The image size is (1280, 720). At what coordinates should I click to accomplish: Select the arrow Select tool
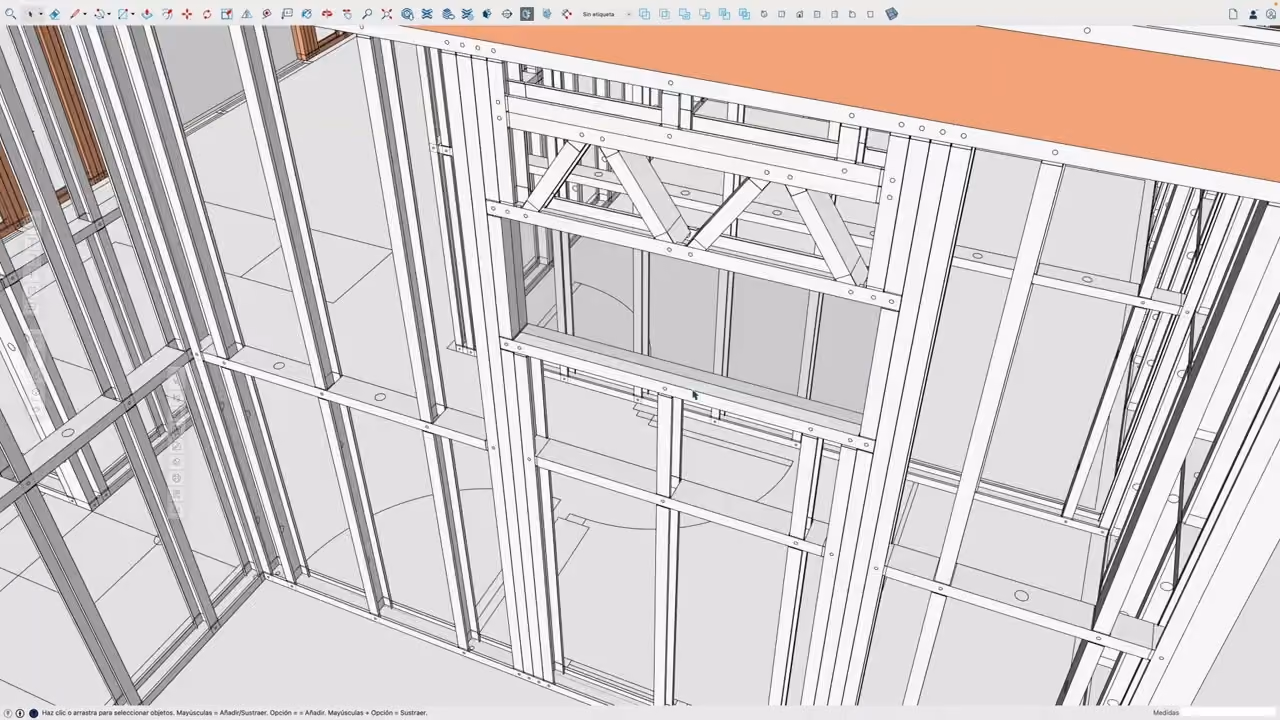(x=30, y=14)
